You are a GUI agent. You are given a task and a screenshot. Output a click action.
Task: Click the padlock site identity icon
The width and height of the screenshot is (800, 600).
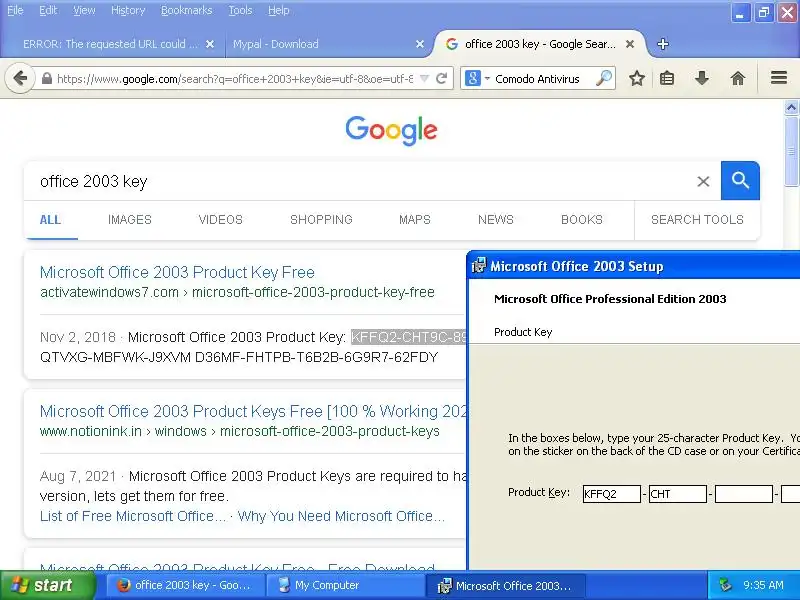click(x=46, y=79)
